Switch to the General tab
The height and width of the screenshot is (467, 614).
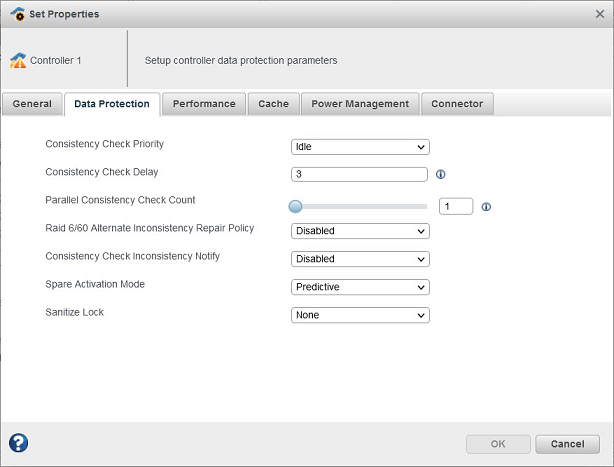[x=32, y=104]
